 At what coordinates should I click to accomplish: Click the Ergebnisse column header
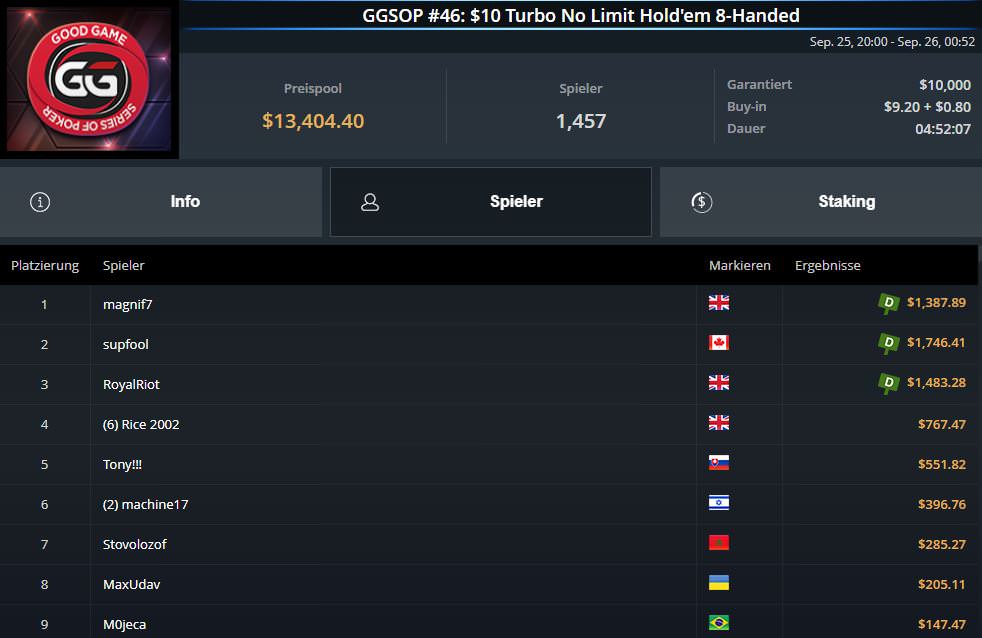click(828, 265)
